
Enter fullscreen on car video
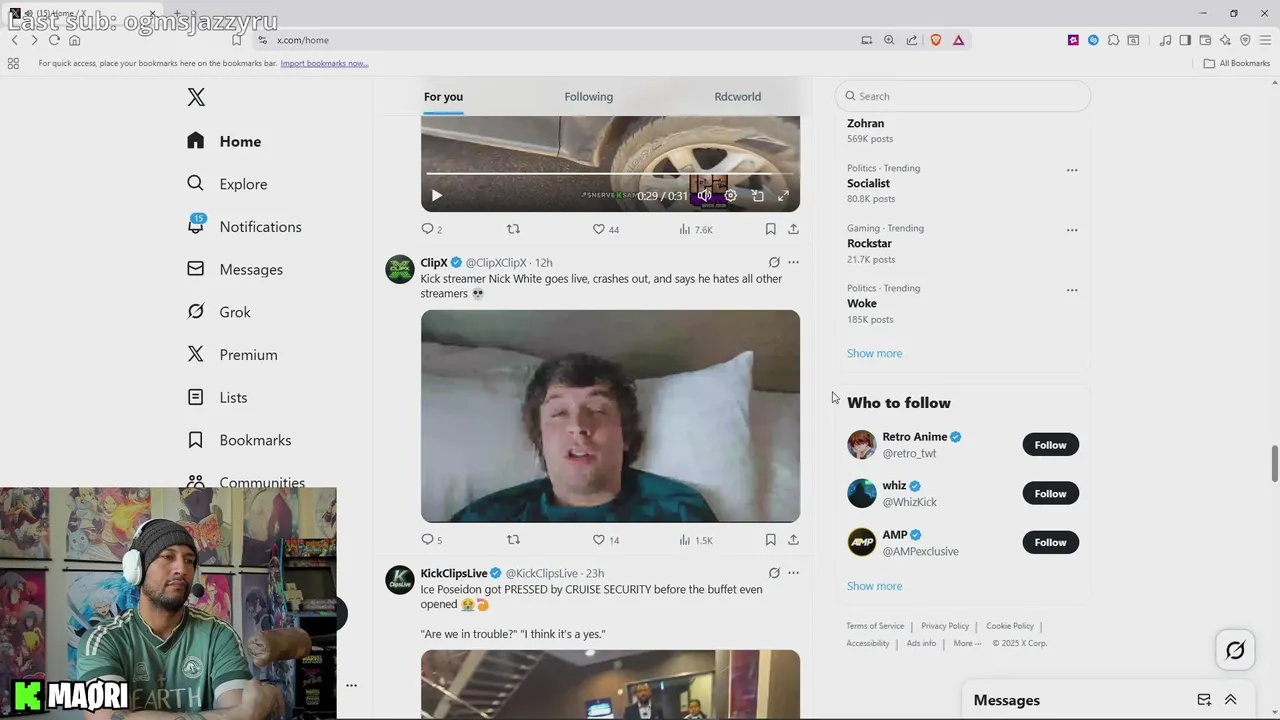coord(783,196)
